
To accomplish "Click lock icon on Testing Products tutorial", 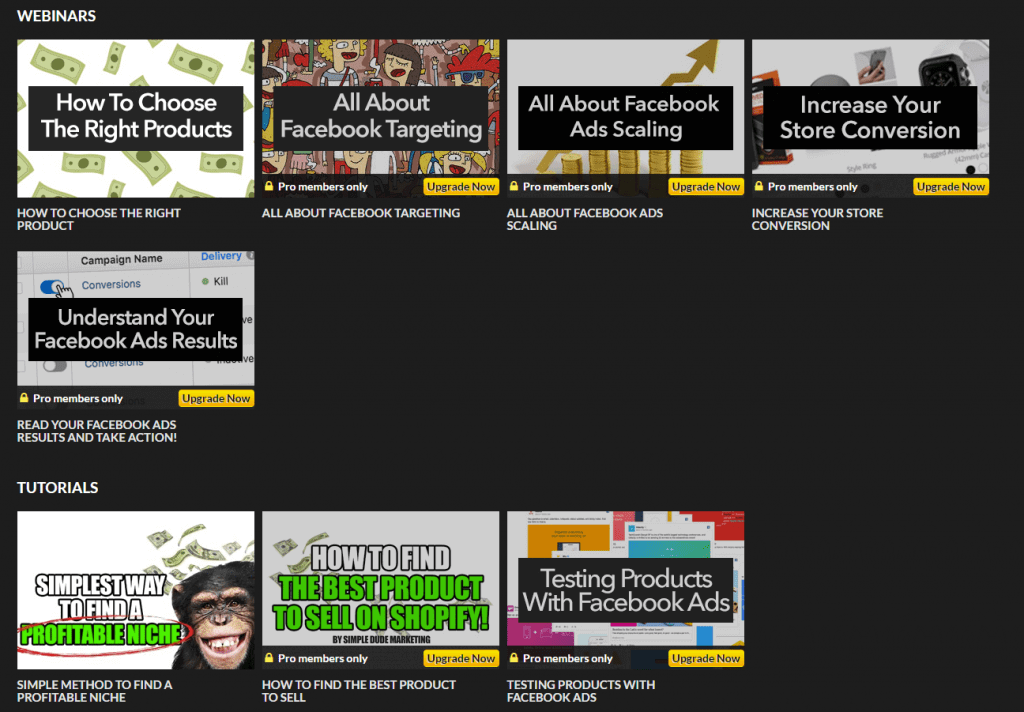I will pyautogui.click(x=513, y=658).
